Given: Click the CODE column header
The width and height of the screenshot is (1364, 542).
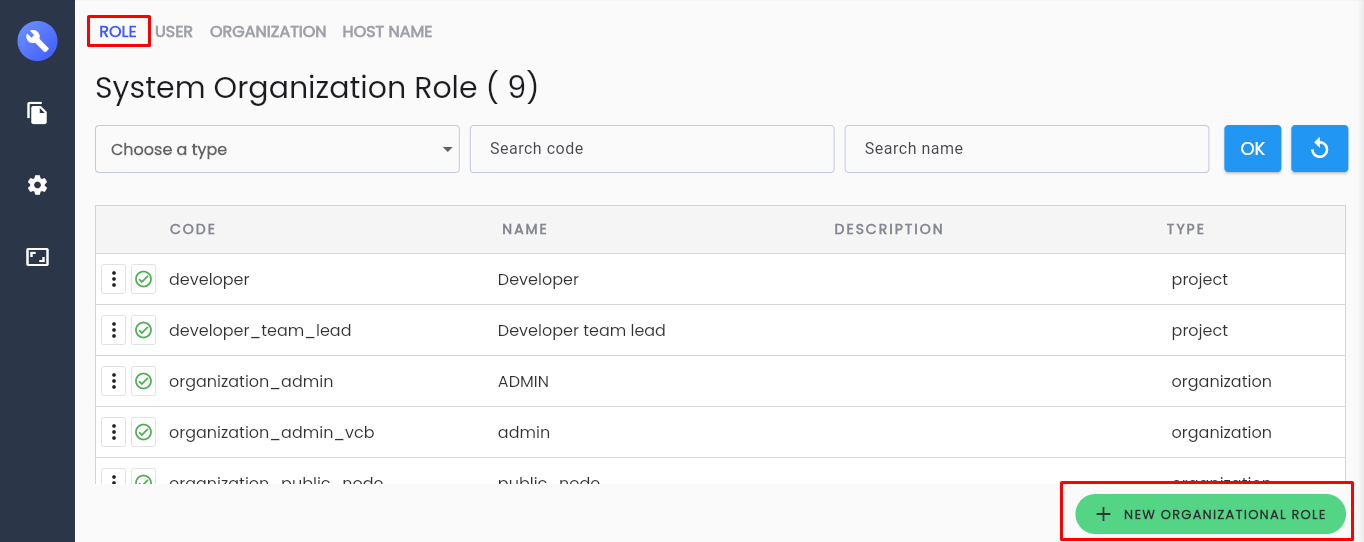Looking at the screenshot, I should [x=193, y=229].
